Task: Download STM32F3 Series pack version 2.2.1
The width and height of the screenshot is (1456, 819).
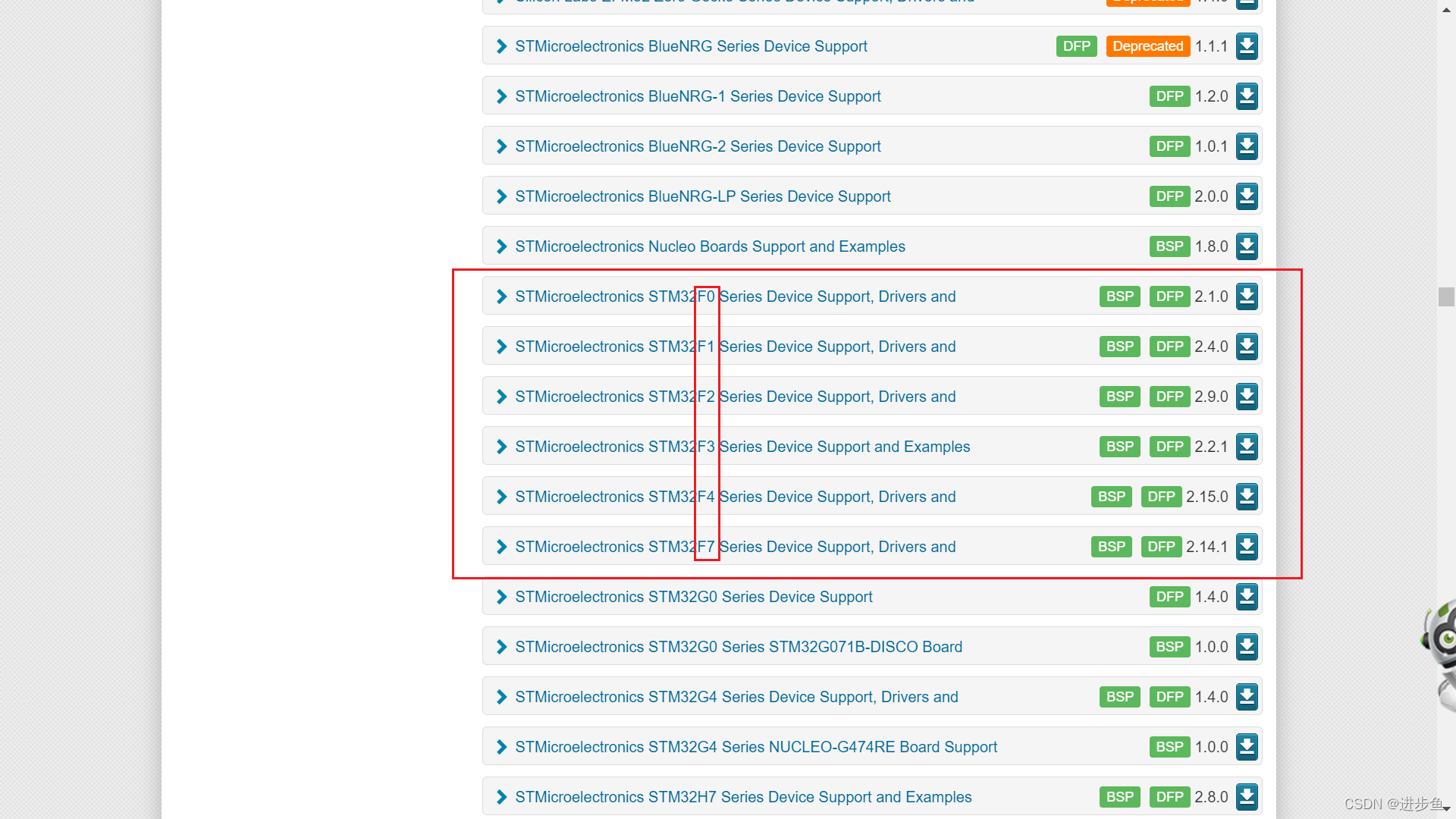Action: coord(1247,447)
